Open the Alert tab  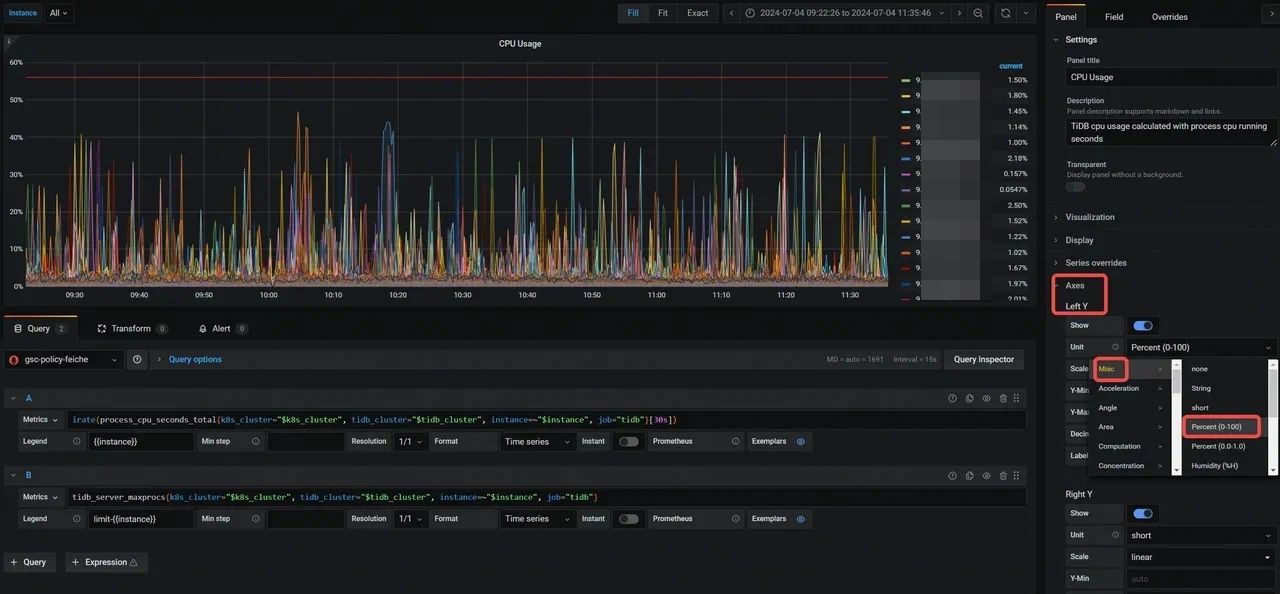click(222, 328)
